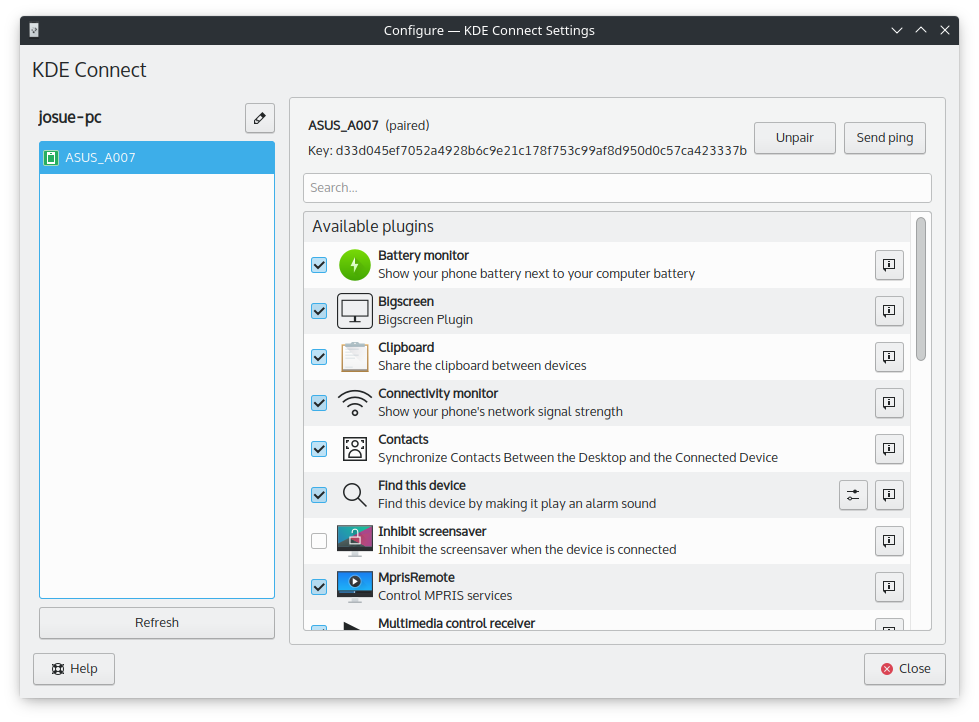Uncheck the Bigscreen plugin
Image resolution: width=979 pixels, height=722 pixels.
tap(319, 311)
